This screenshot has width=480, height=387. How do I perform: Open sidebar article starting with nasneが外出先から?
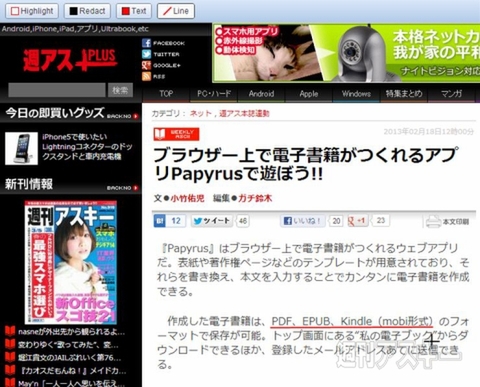tap(72, 332)
